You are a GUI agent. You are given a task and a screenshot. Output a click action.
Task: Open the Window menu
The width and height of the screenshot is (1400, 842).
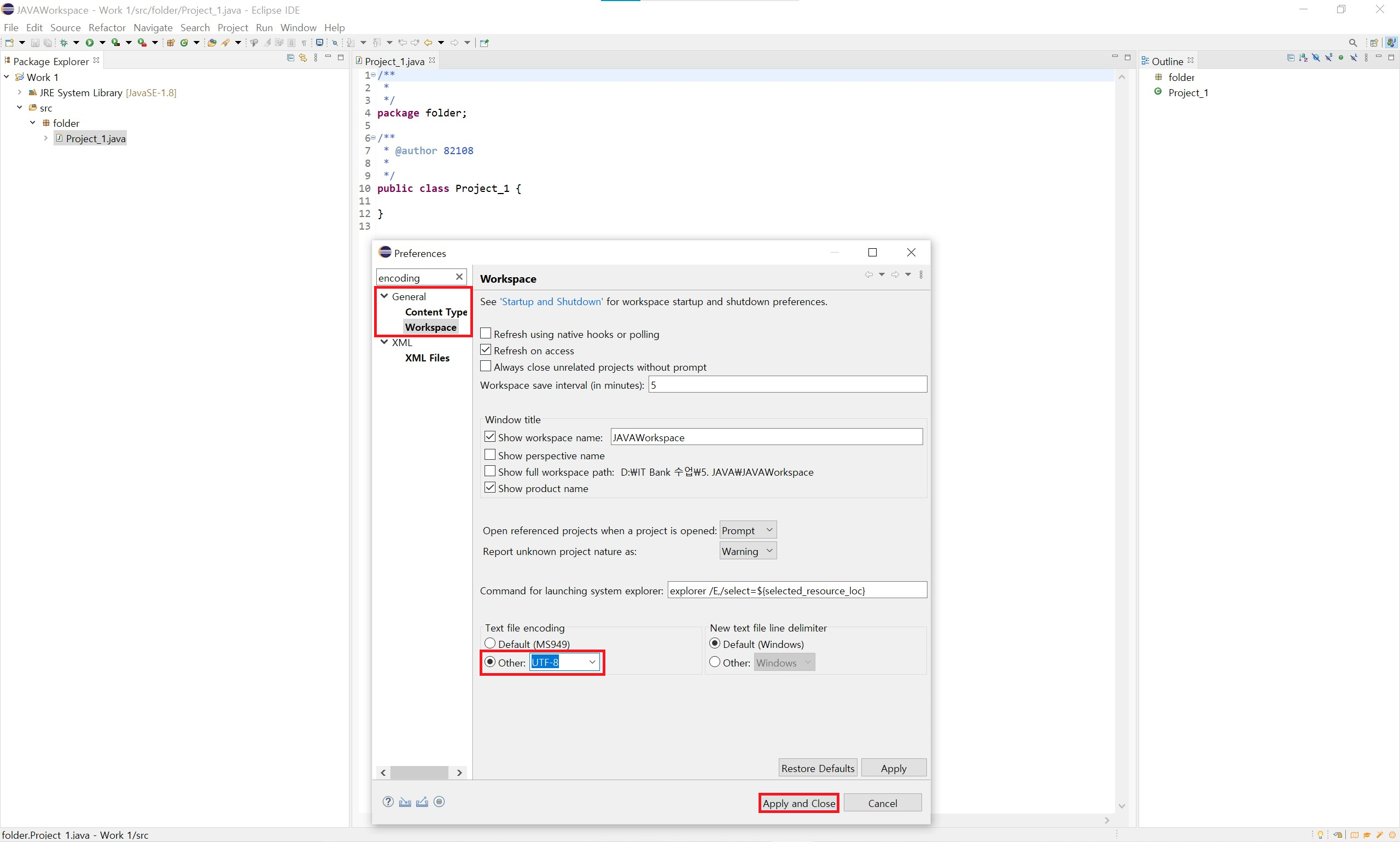click(x=298, y=27)
